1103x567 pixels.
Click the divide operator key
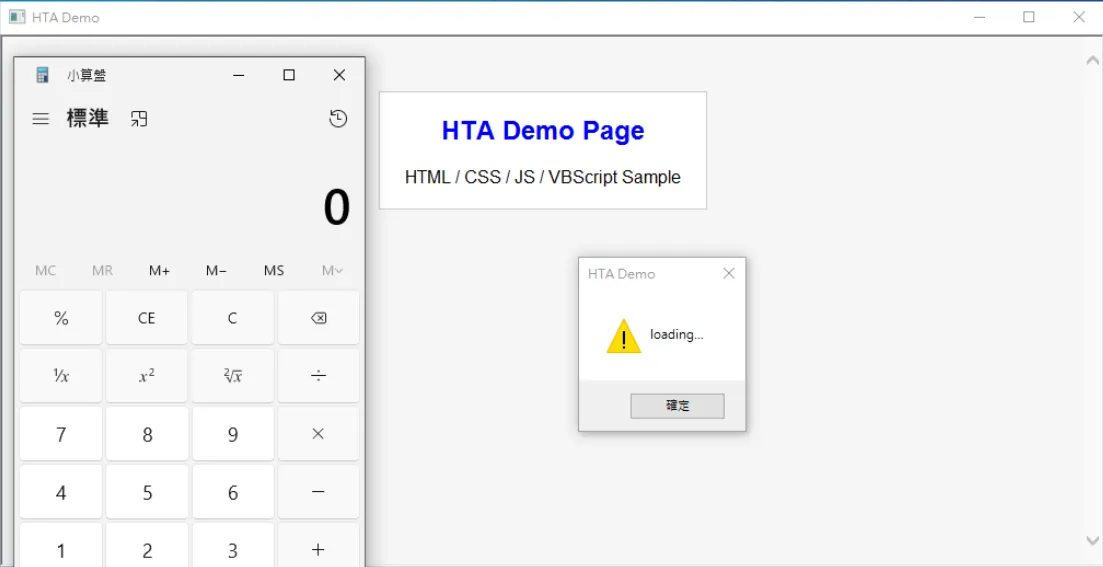click(319, 376)
